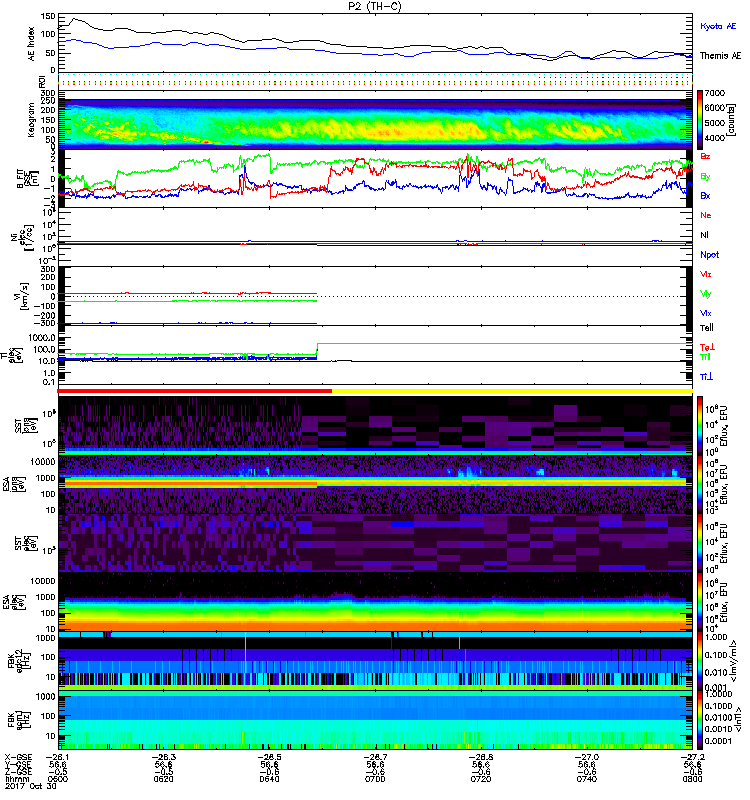The width and height of the screenshot is (750, 800).
Task: Select the red Te⊥ legend label
Action: pos(707,347)
